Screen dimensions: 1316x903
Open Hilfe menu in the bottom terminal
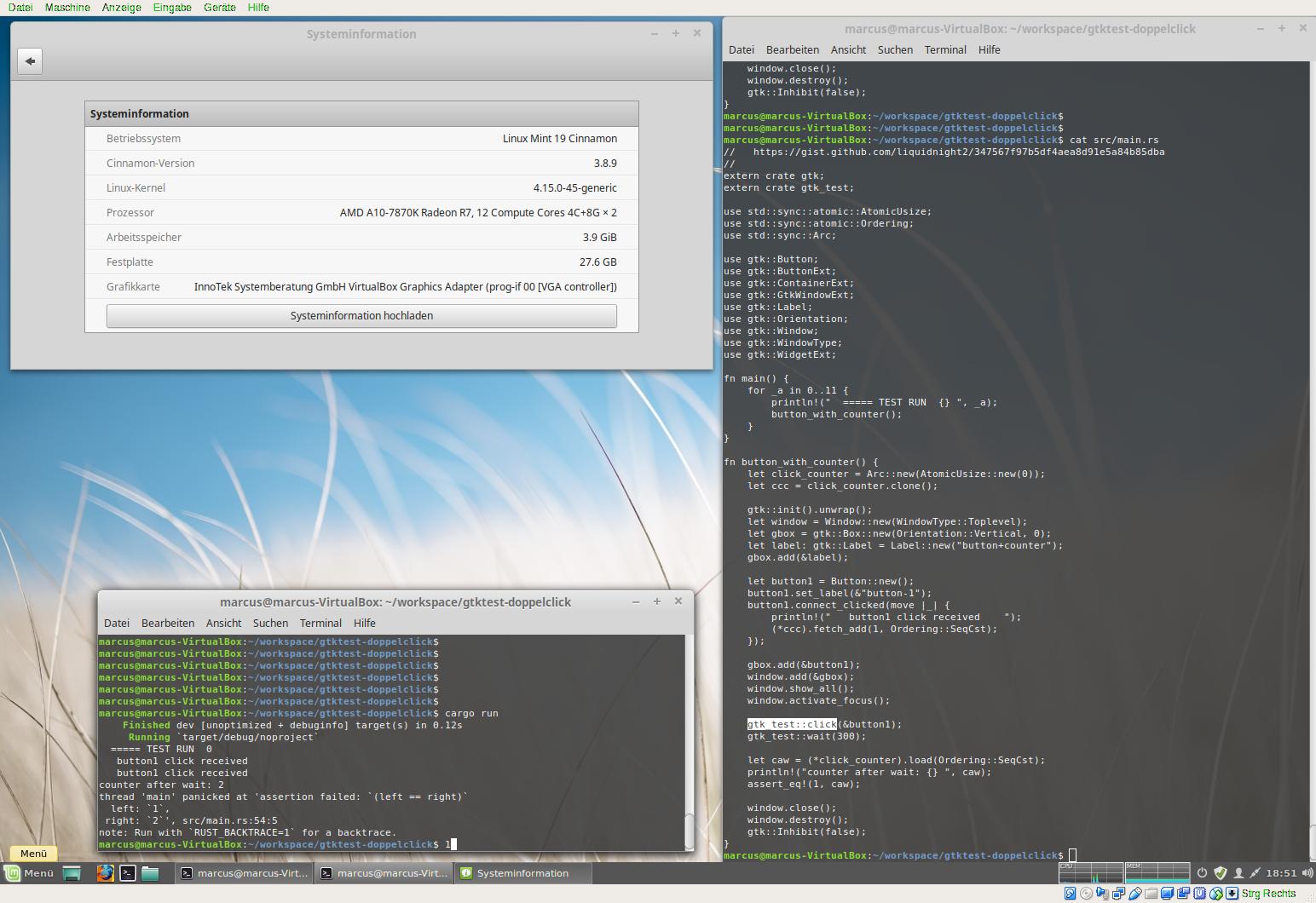[365, 624]
